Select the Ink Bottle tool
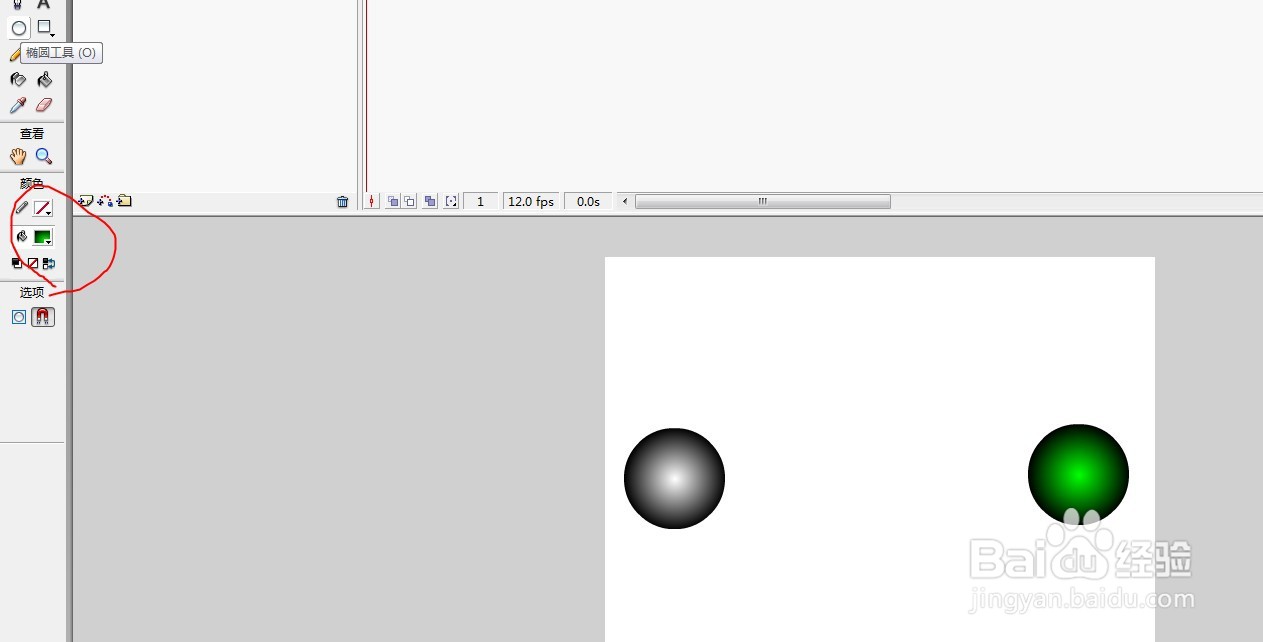The height and width of the screenshot is (642, 1263). [18, 79]
